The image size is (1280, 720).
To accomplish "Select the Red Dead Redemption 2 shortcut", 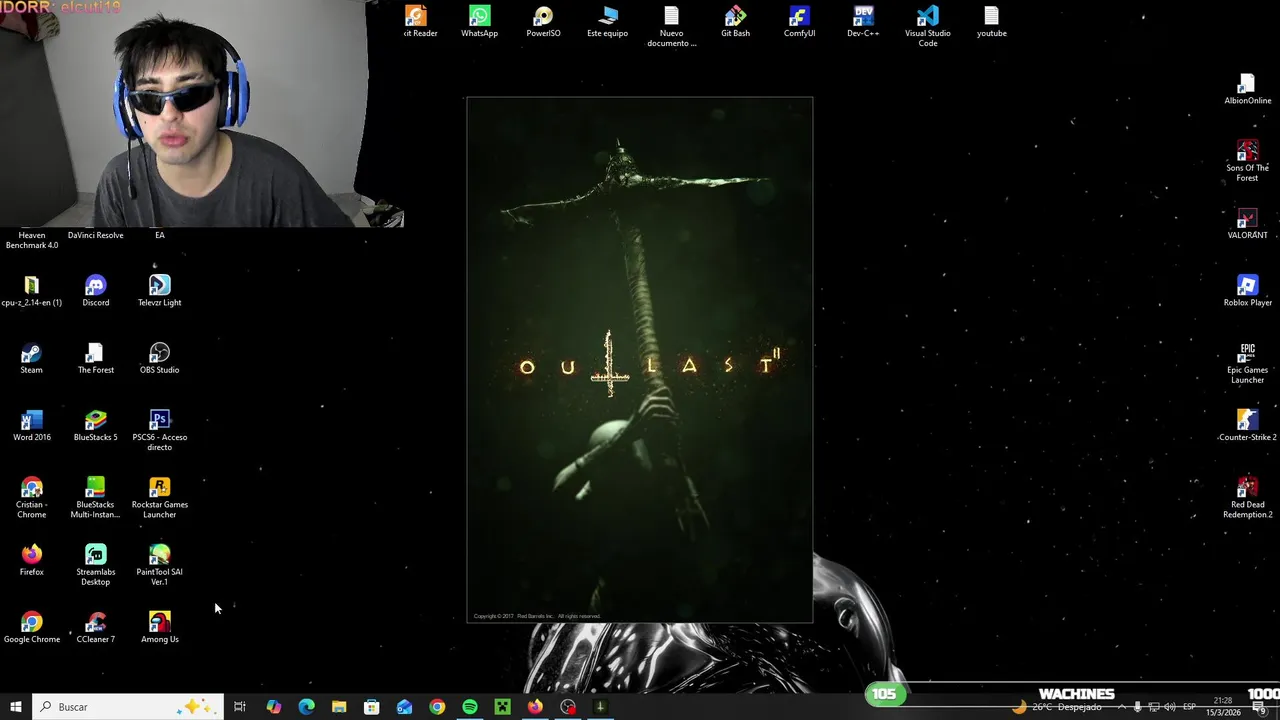I will pos(1247,498).
